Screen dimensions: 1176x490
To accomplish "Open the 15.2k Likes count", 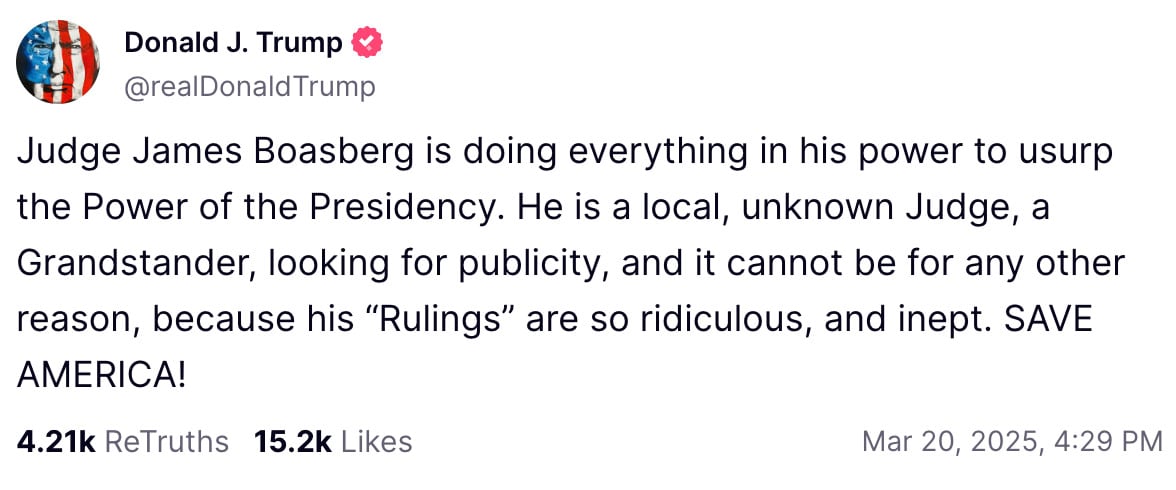I will click(292, 441).
